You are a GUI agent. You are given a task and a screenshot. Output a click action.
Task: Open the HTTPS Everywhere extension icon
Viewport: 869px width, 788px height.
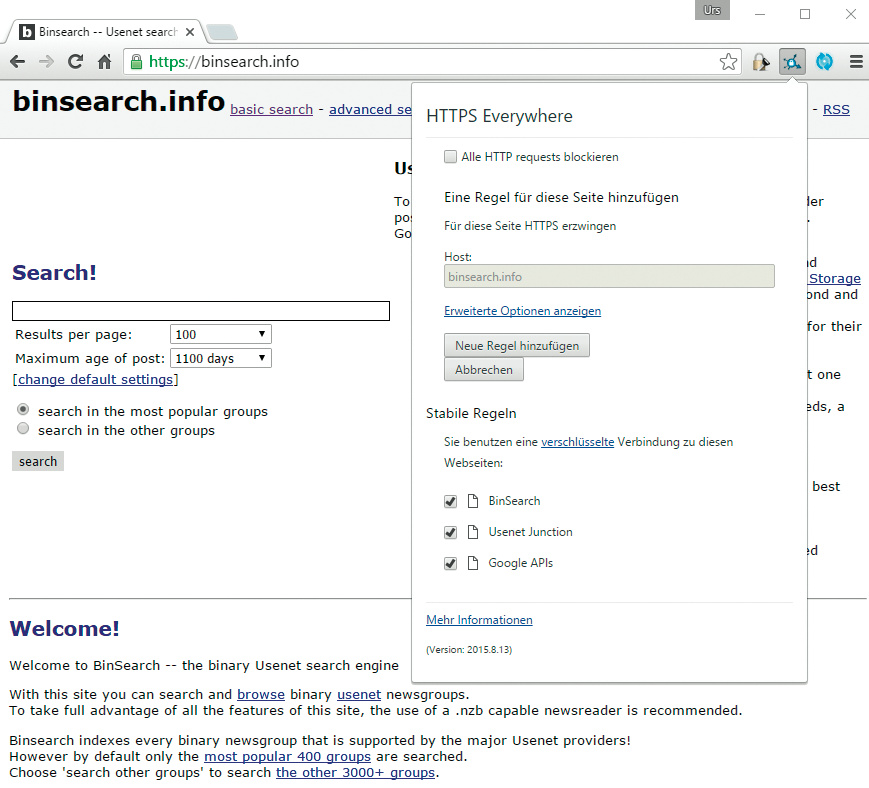click(792, 62)
